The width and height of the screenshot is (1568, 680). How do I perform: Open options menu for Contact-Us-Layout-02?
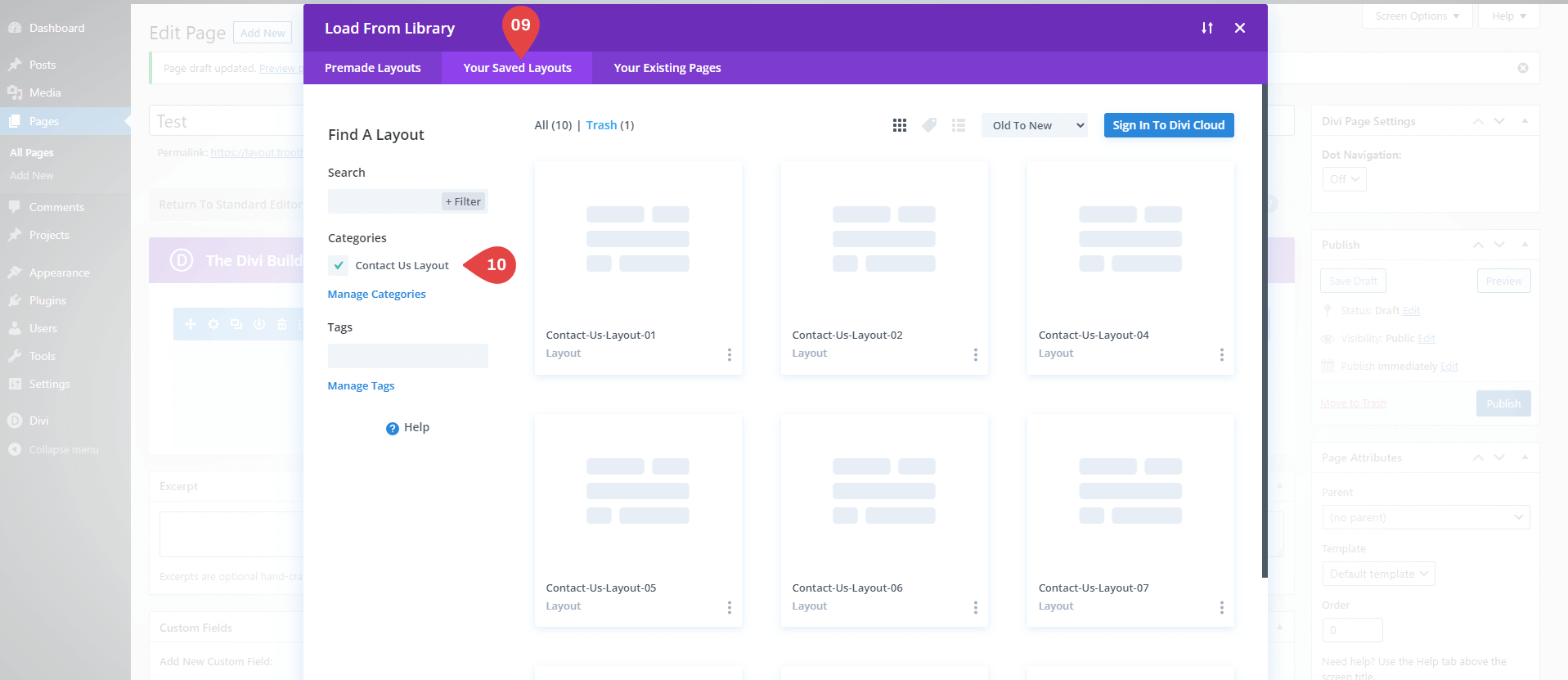(976, 354)
